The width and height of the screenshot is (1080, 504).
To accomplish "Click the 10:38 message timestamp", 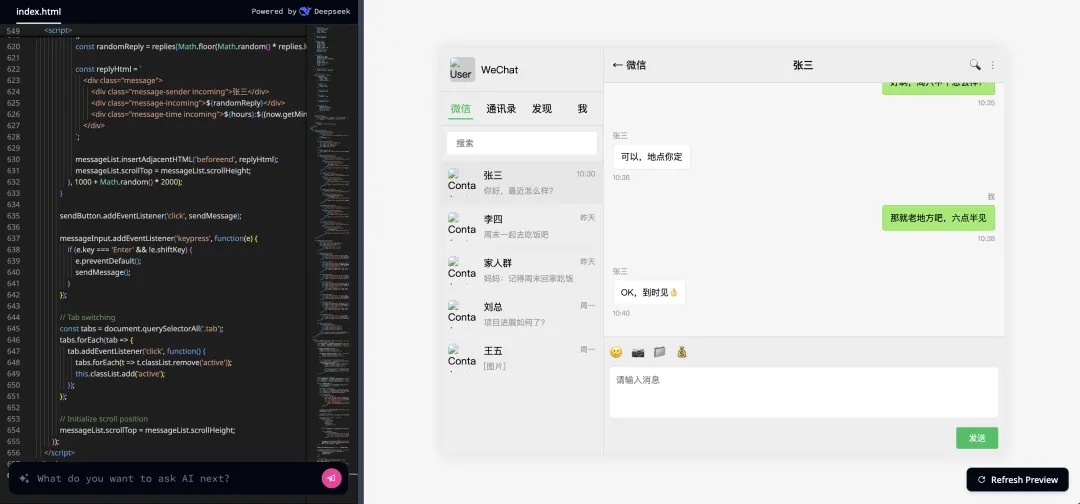I will pos(986,239).
